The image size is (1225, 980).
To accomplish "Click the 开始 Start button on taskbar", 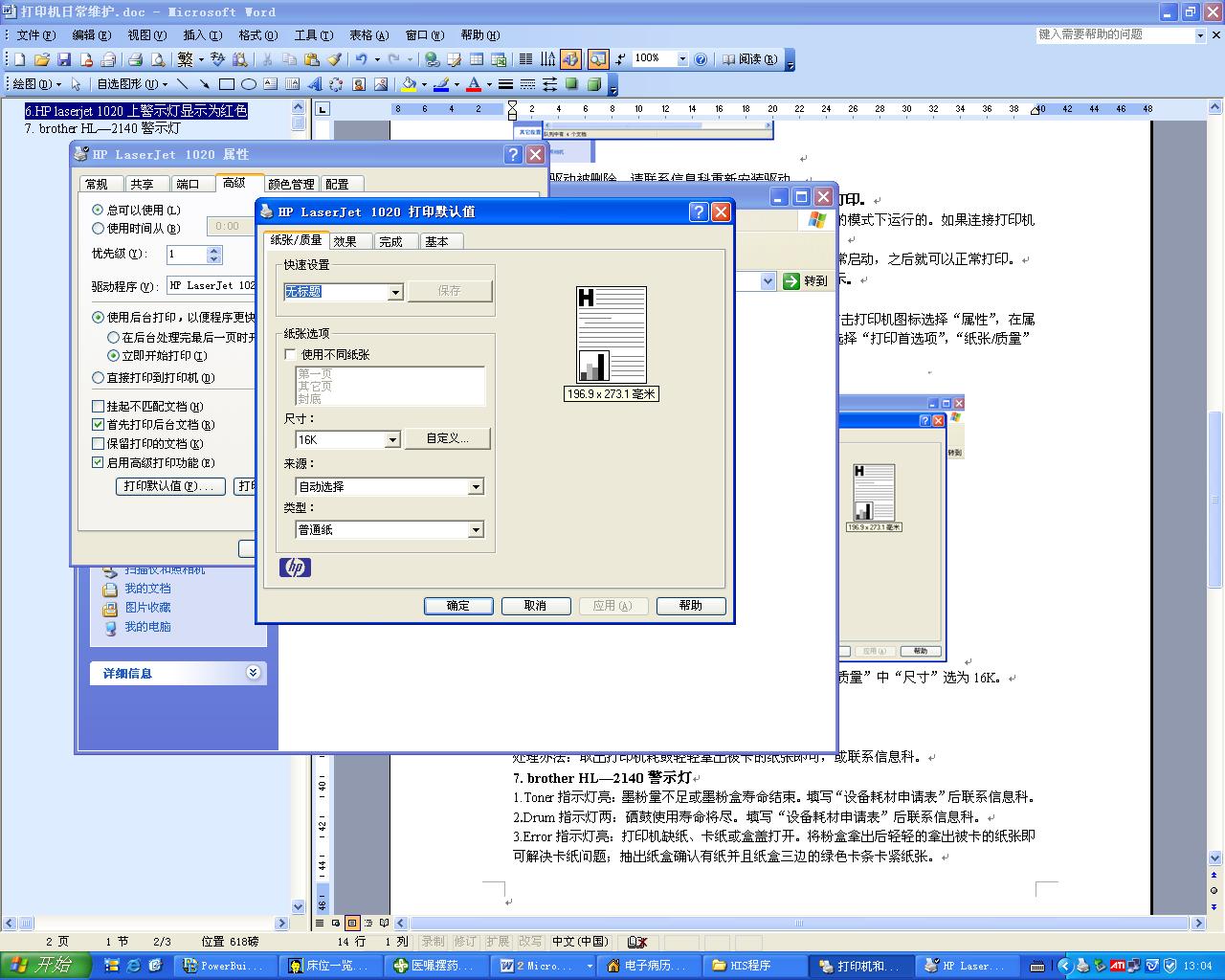I will click(x=45, y=966).
